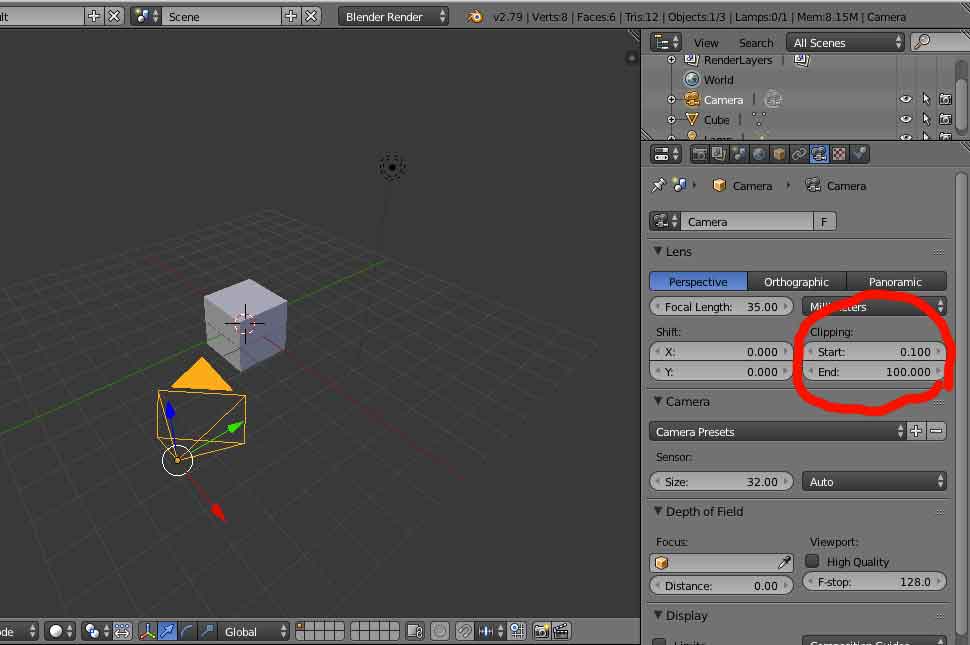970x645 pixels.
Task: Select Panoramic lens type
Action: click(x=896, y=281)
